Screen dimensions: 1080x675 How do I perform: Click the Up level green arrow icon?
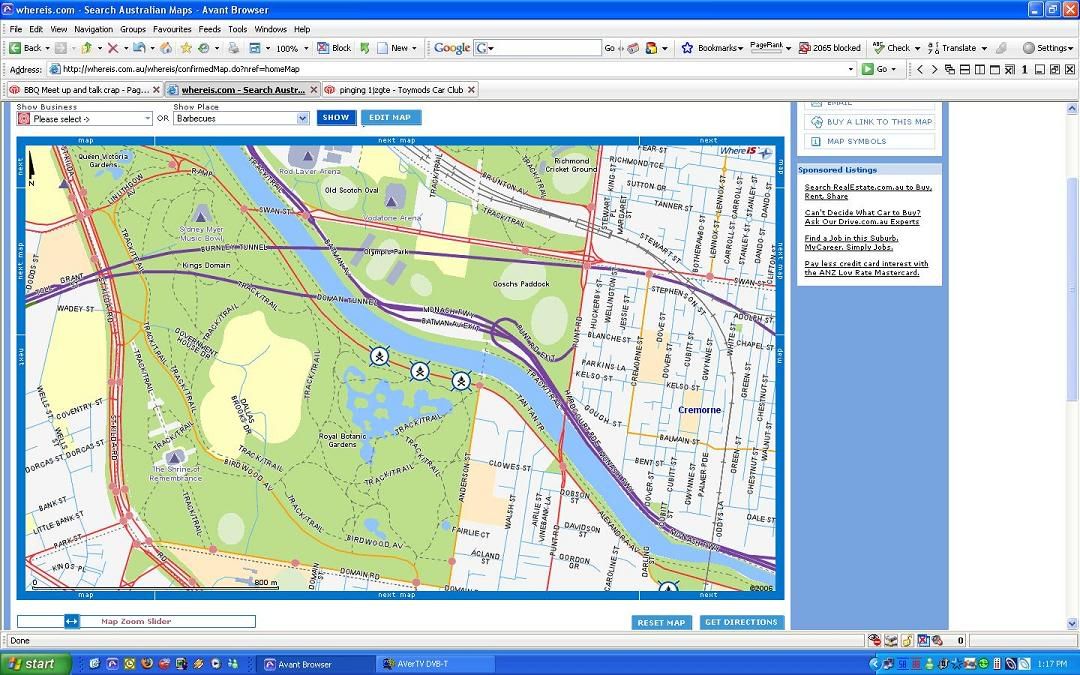[86, 48]
